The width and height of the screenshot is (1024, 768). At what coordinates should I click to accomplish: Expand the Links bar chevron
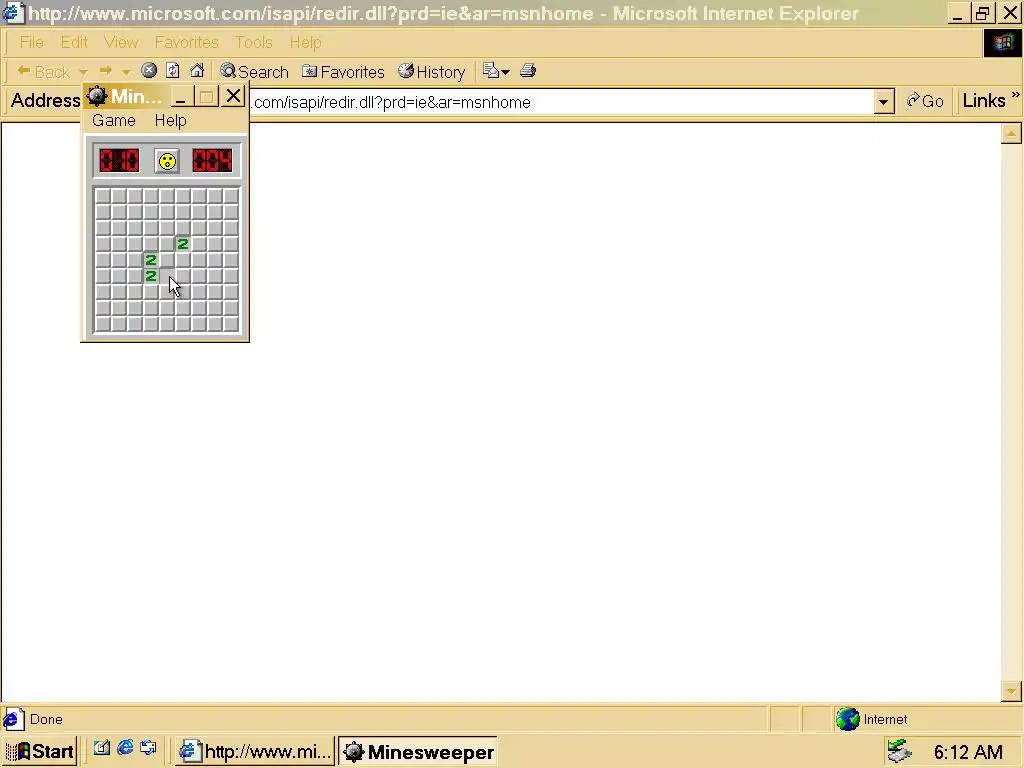point(1015,95)
